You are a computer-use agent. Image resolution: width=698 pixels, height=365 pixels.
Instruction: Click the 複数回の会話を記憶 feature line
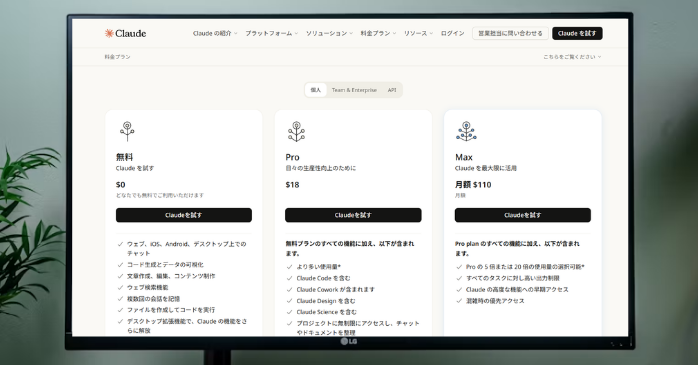point(154,299)
